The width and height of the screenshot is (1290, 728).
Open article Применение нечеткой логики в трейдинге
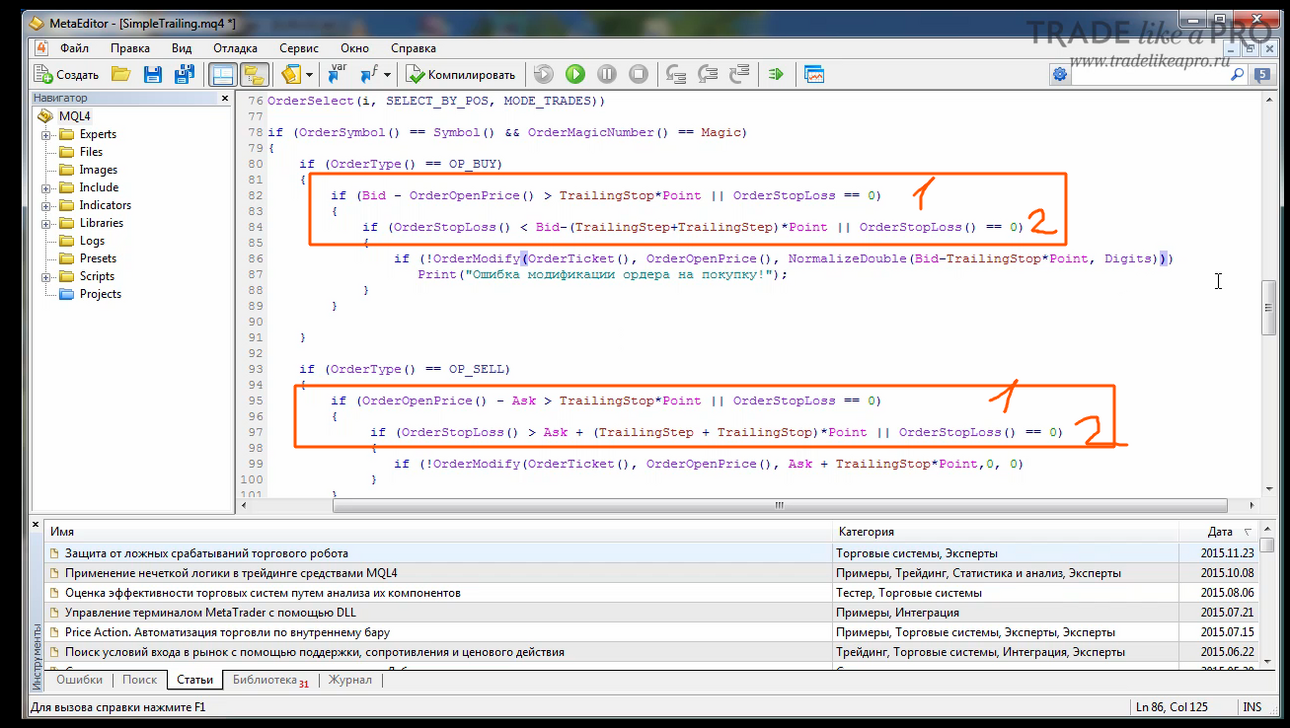pyautogui.click(x=231, y=573)
